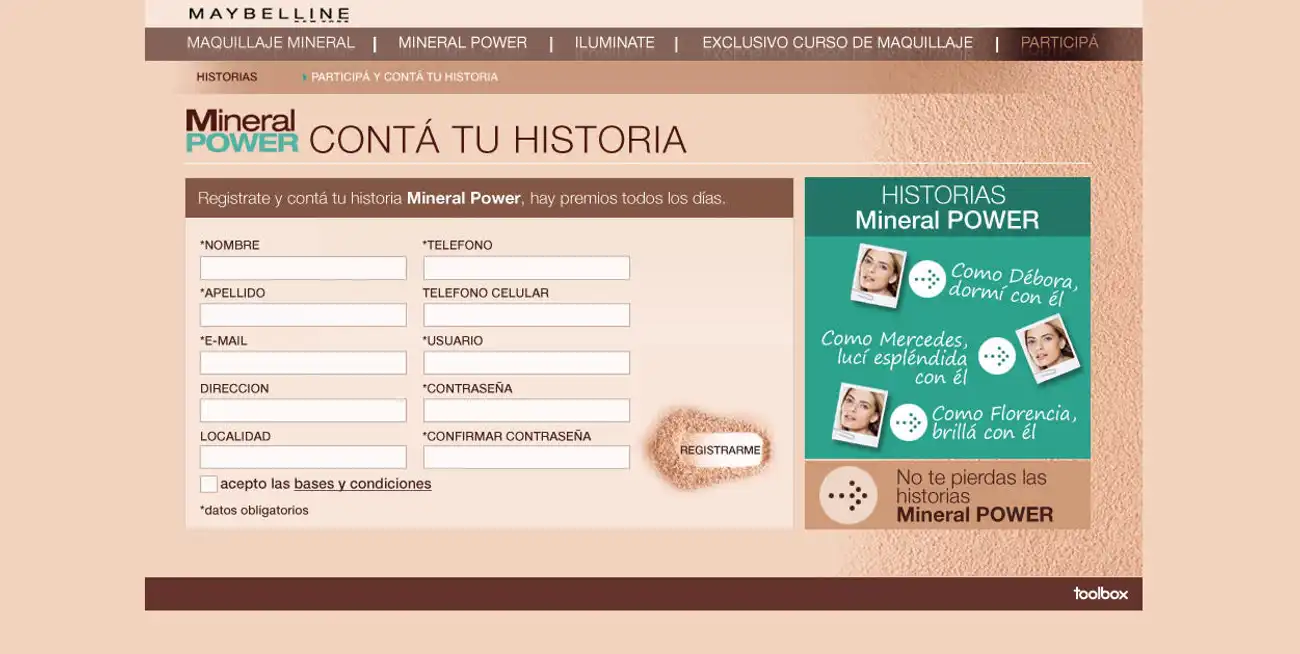This screenshot has height=654, width=1300.
Task: Click the Historias Mineral POWER header
Action: (x=947, y=207)
